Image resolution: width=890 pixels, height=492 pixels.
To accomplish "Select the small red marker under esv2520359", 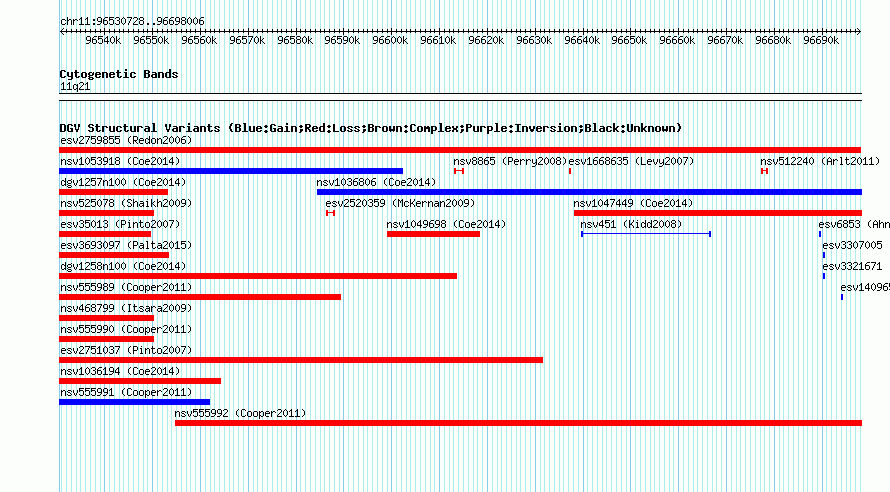I will [x=330, y=213].
